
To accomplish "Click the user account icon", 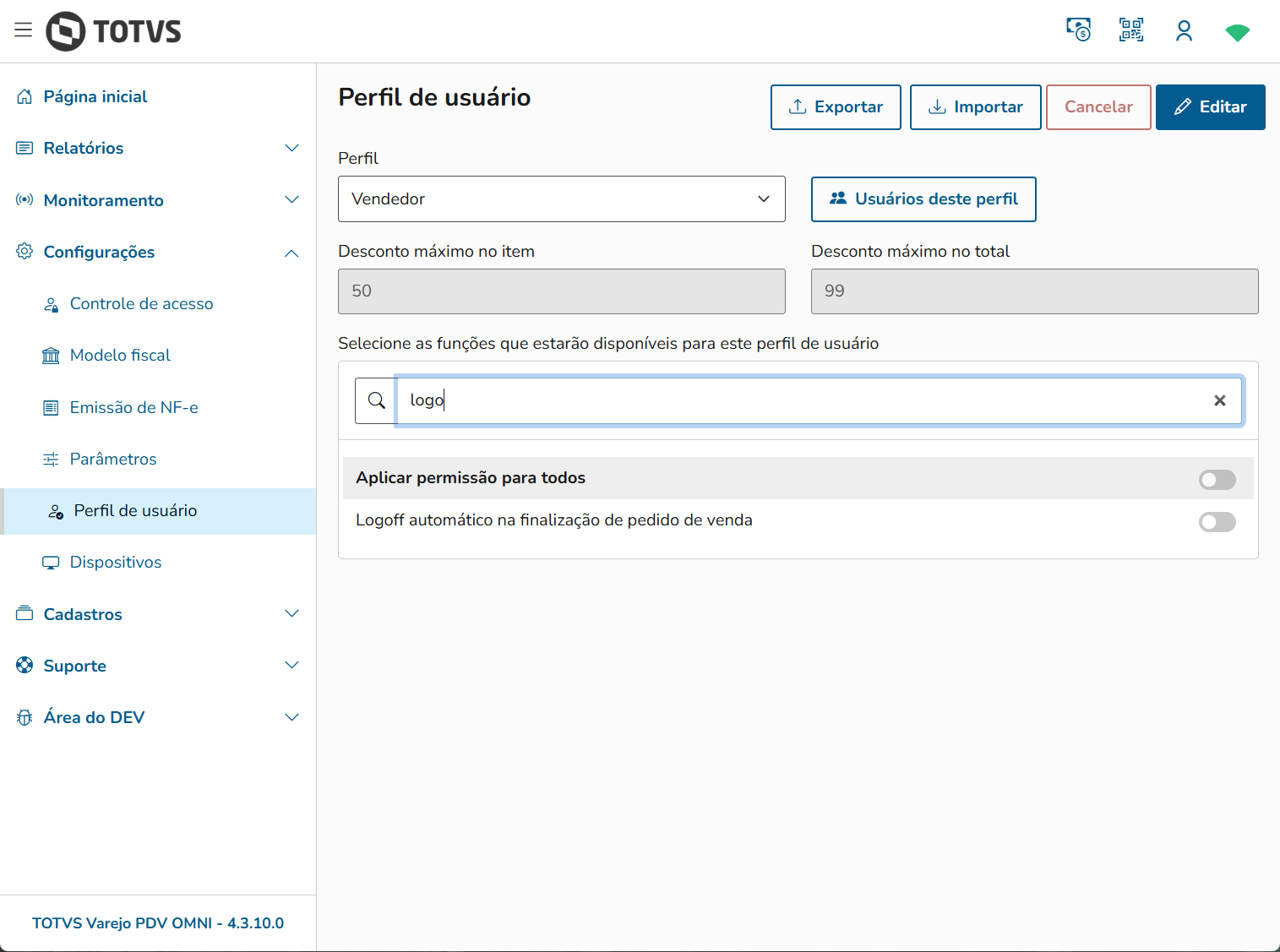I will click(x=1184, y=31).
